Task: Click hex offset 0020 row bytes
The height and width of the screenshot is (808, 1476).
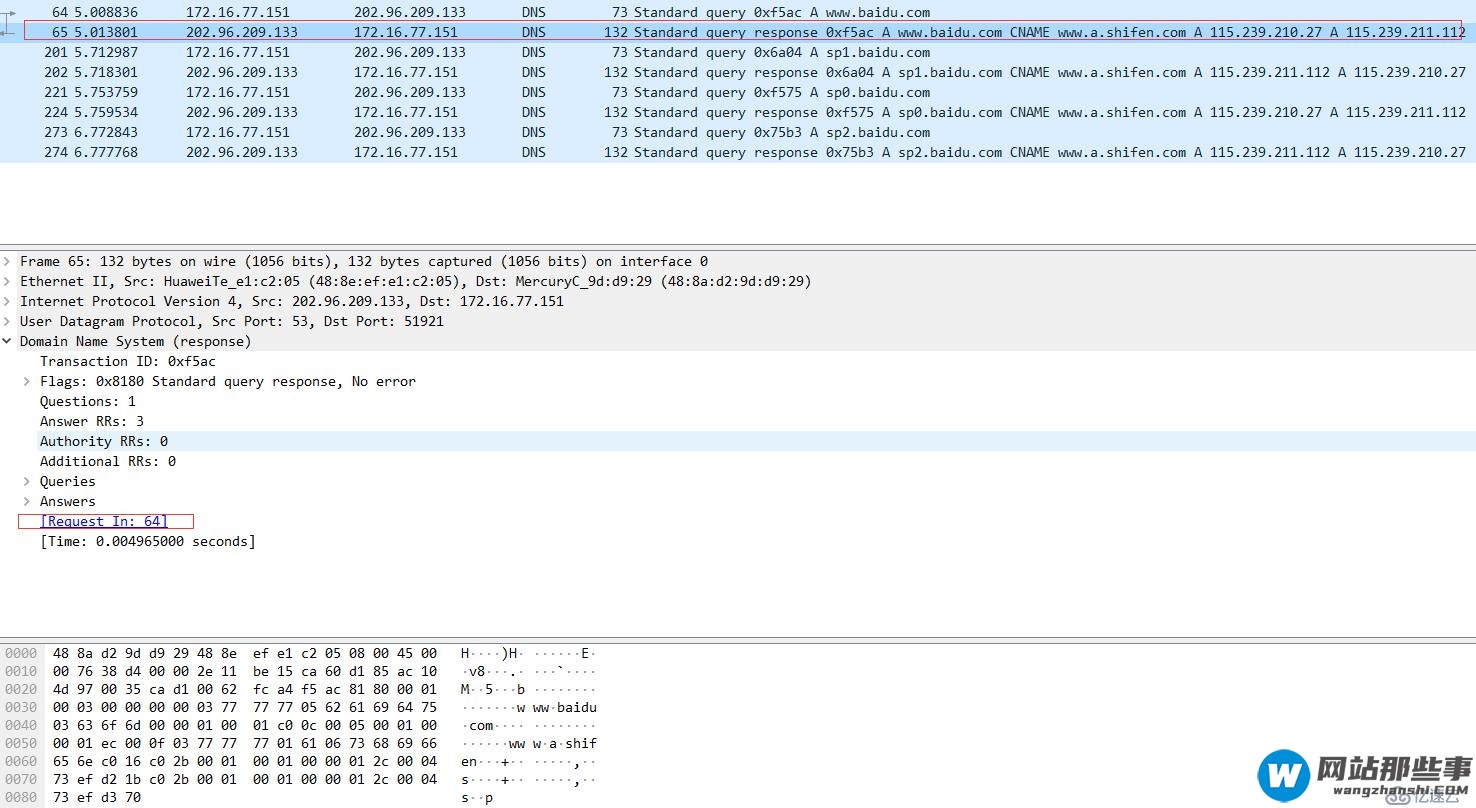Action: 245,689
